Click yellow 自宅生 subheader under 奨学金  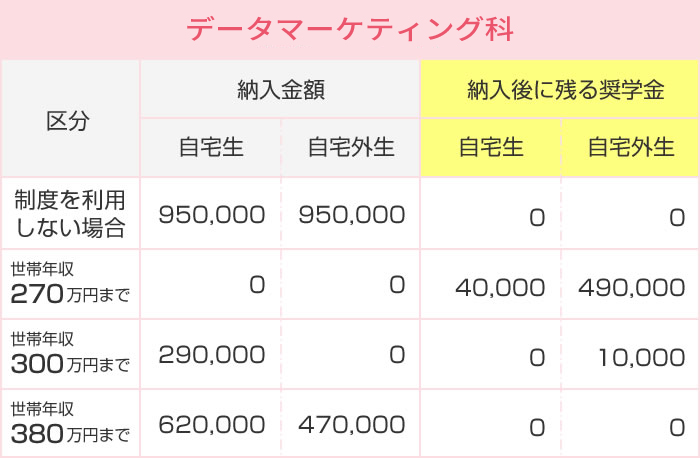point(491,148)
